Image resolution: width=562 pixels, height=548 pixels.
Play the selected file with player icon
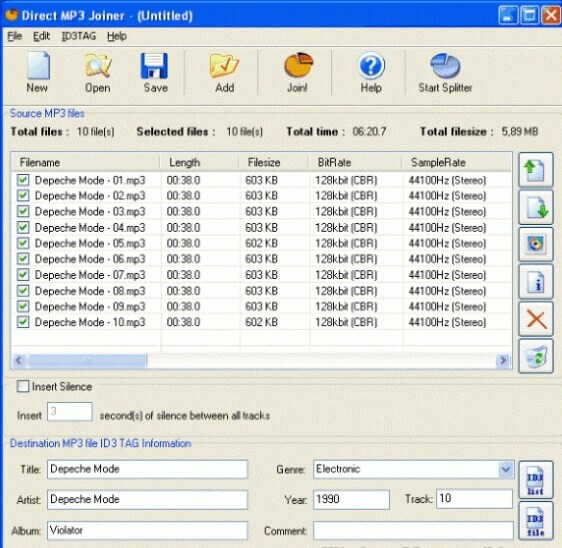point(535,244)
